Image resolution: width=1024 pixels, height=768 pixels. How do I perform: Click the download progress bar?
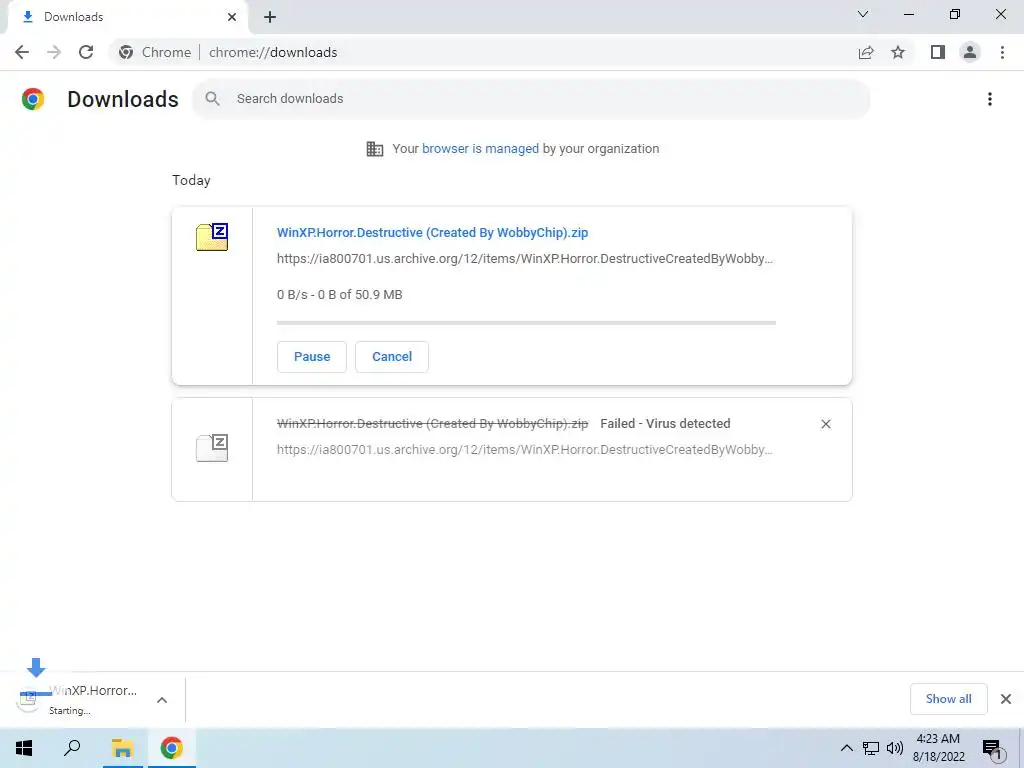coord(526,323)
